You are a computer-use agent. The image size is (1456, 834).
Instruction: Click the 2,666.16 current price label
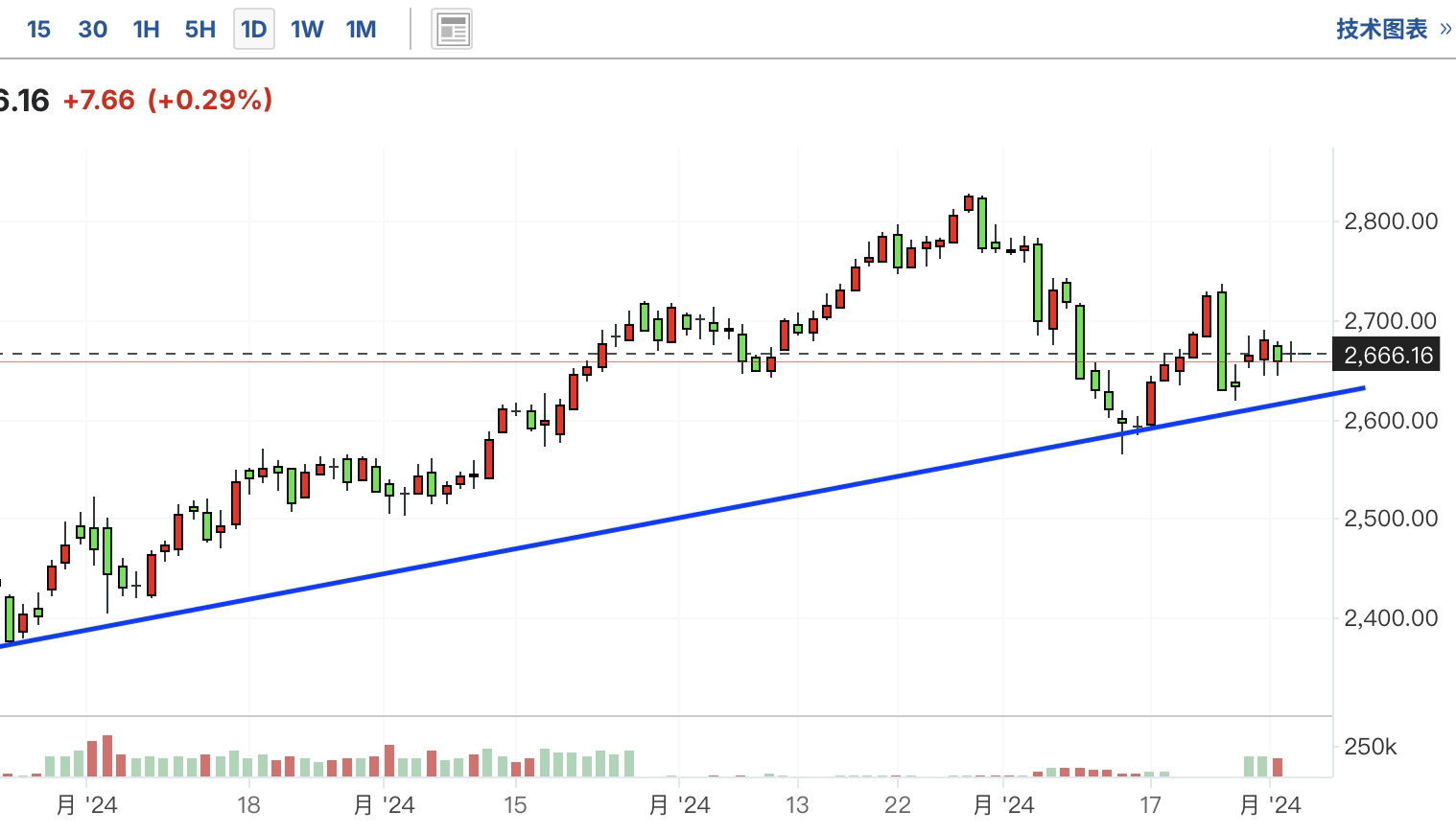[1387, 356]
